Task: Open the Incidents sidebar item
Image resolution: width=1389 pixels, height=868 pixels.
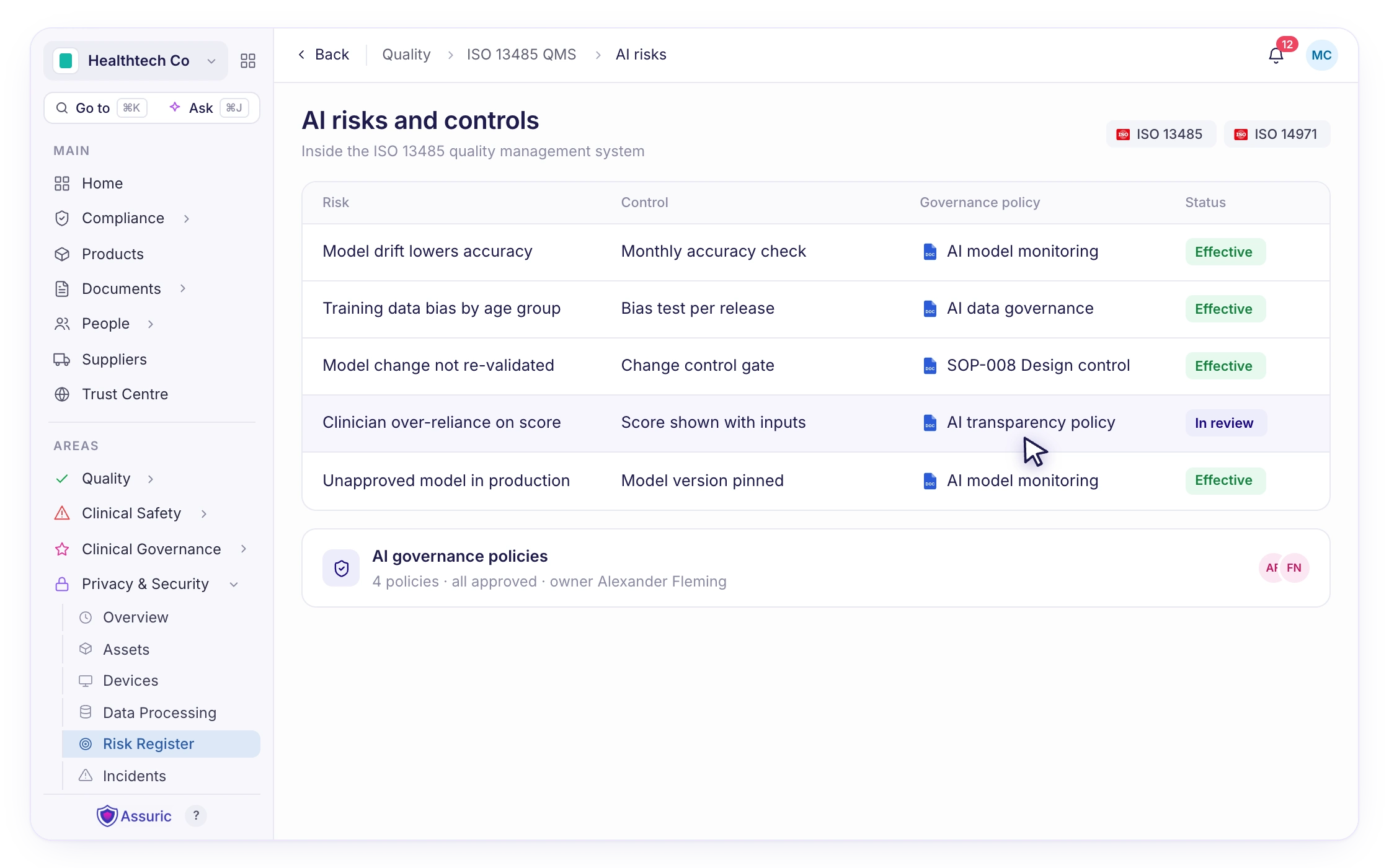Action: click(x=161, y=776)
